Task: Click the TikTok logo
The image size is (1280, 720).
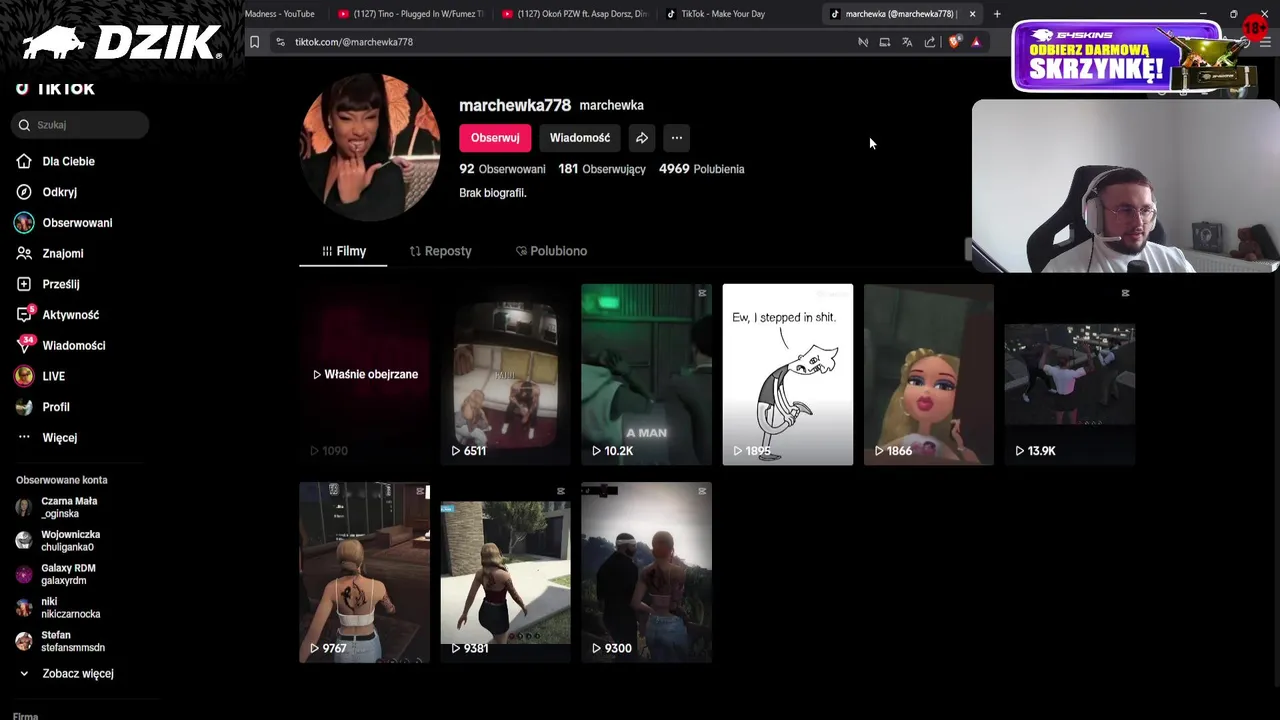Action: [55, 88]
